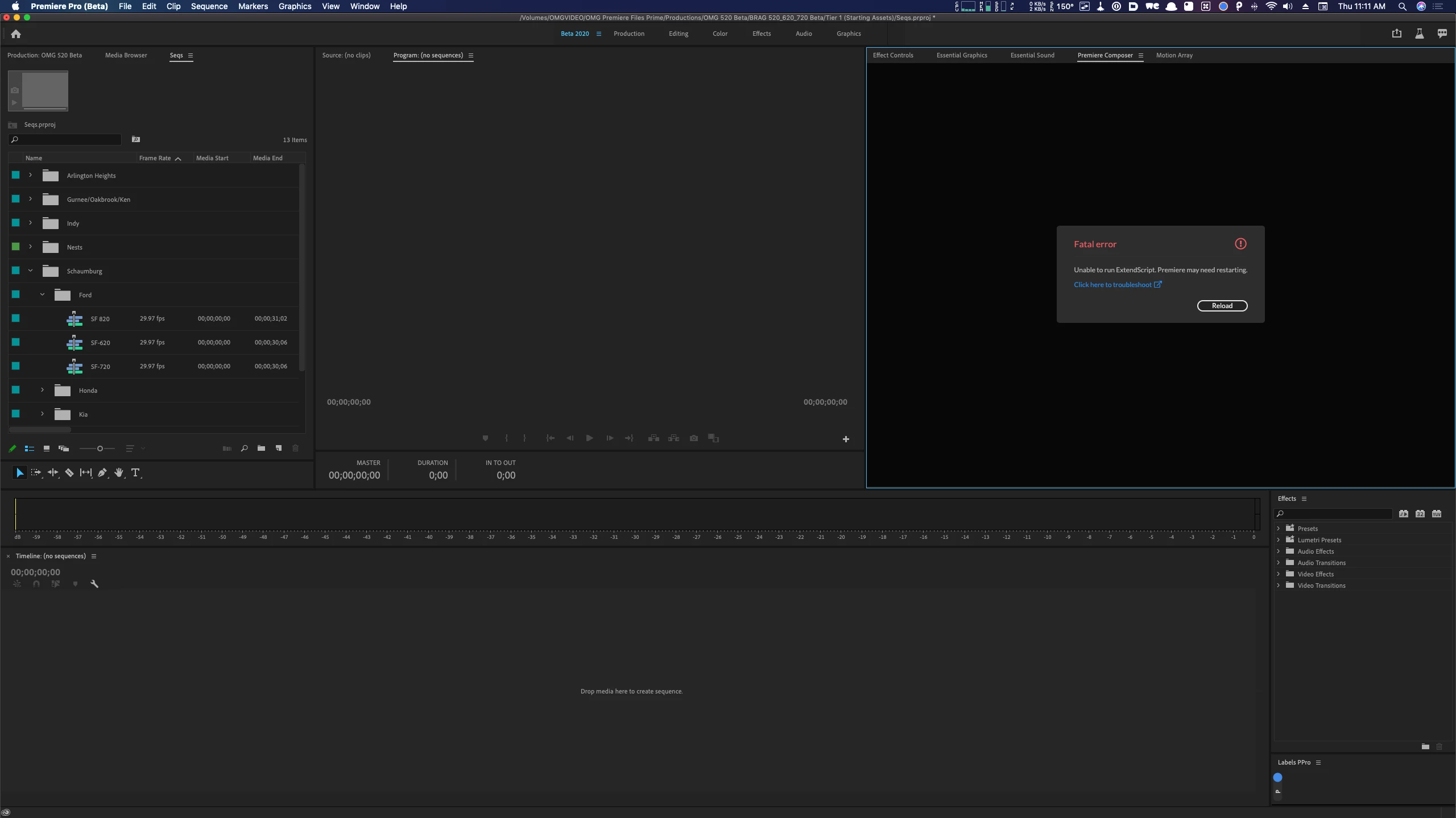Switch project panel to List View
This screenshot has width=1456, height=818.
(x=30, y=449)
